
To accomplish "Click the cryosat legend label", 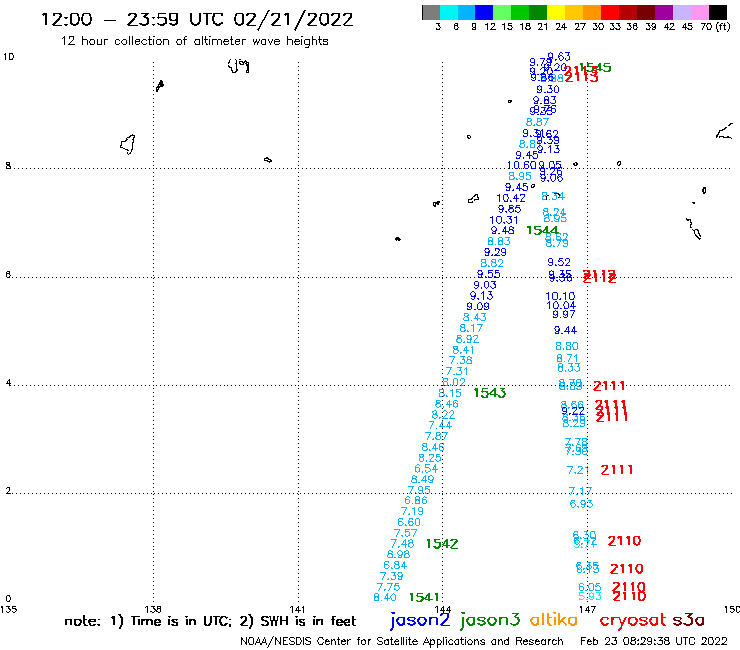I will tap(633, 620).
